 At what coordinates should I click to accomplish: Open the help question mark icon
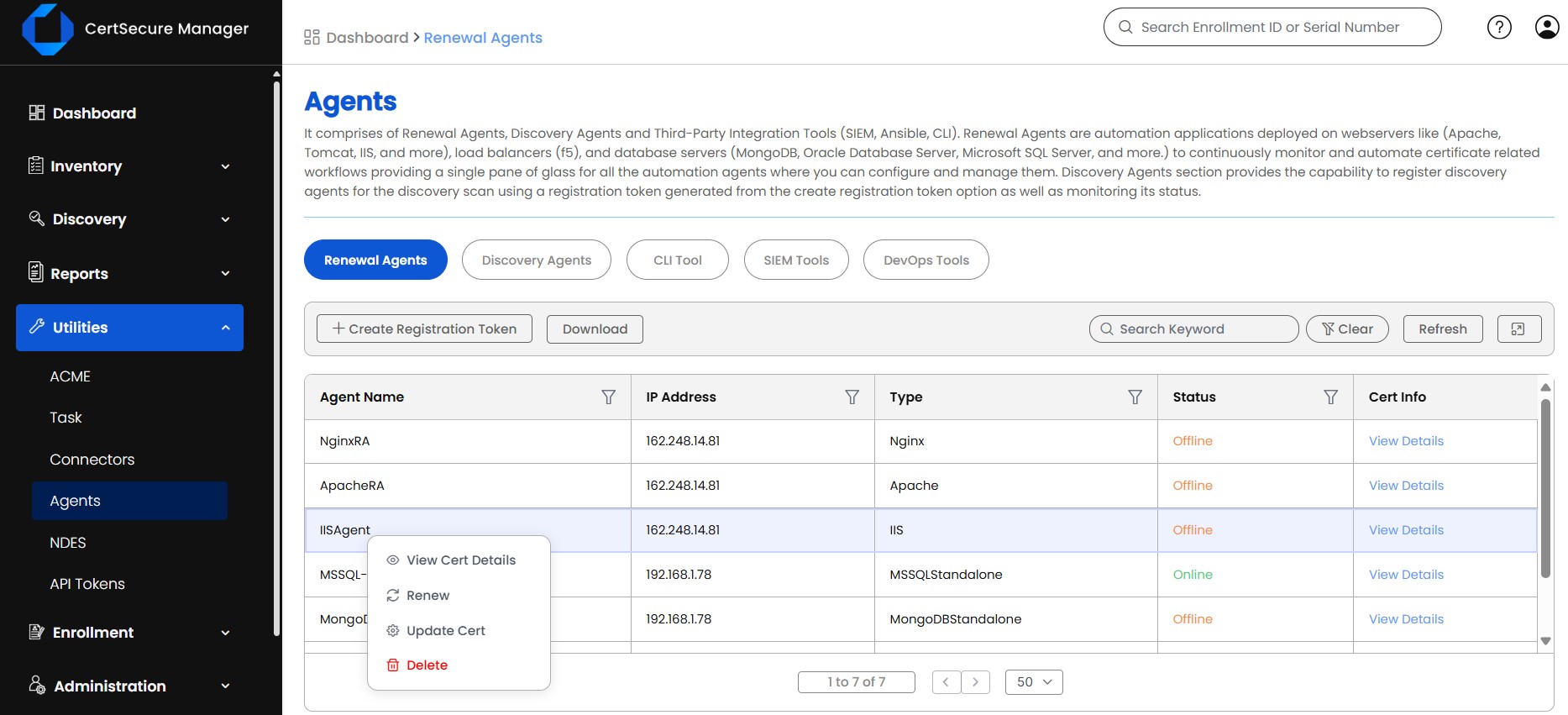click(1499, 28)
